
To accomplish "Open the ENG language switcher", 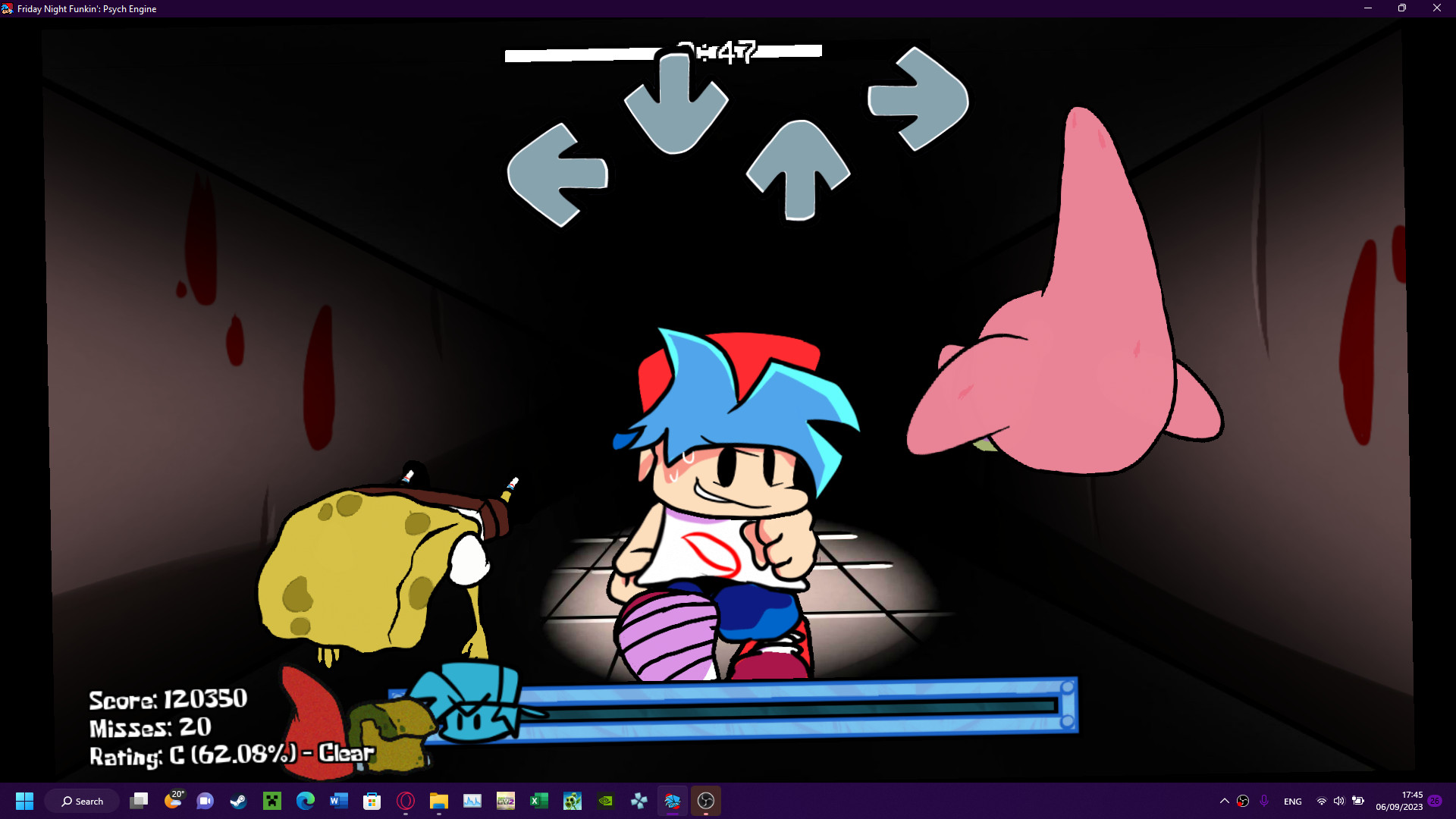I will pyautogui.click(x=1292, y=801).
